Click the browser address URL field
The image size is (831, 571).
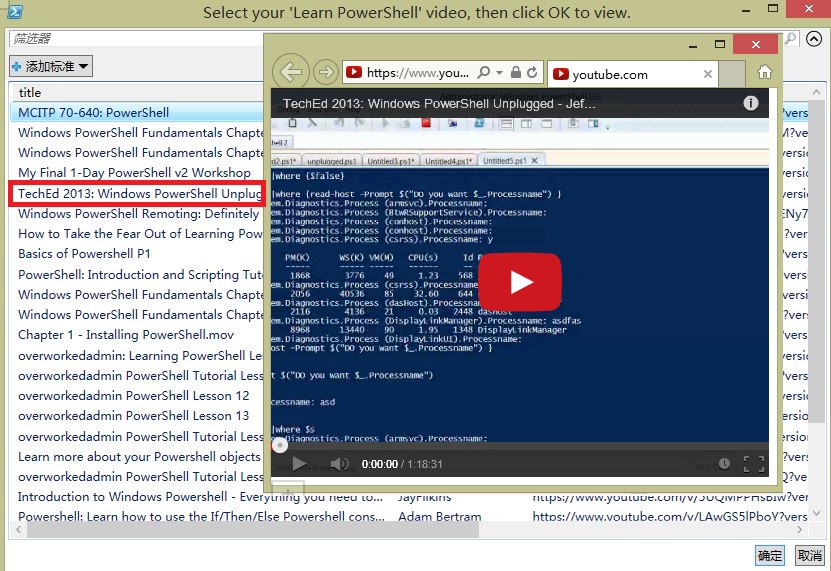coord(418,73)
